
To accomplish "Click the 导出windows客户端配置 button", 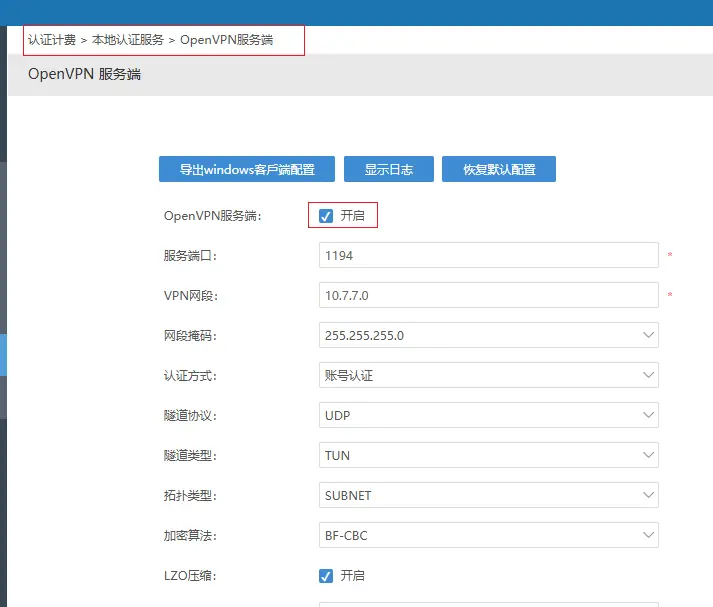I will [247, 169].
